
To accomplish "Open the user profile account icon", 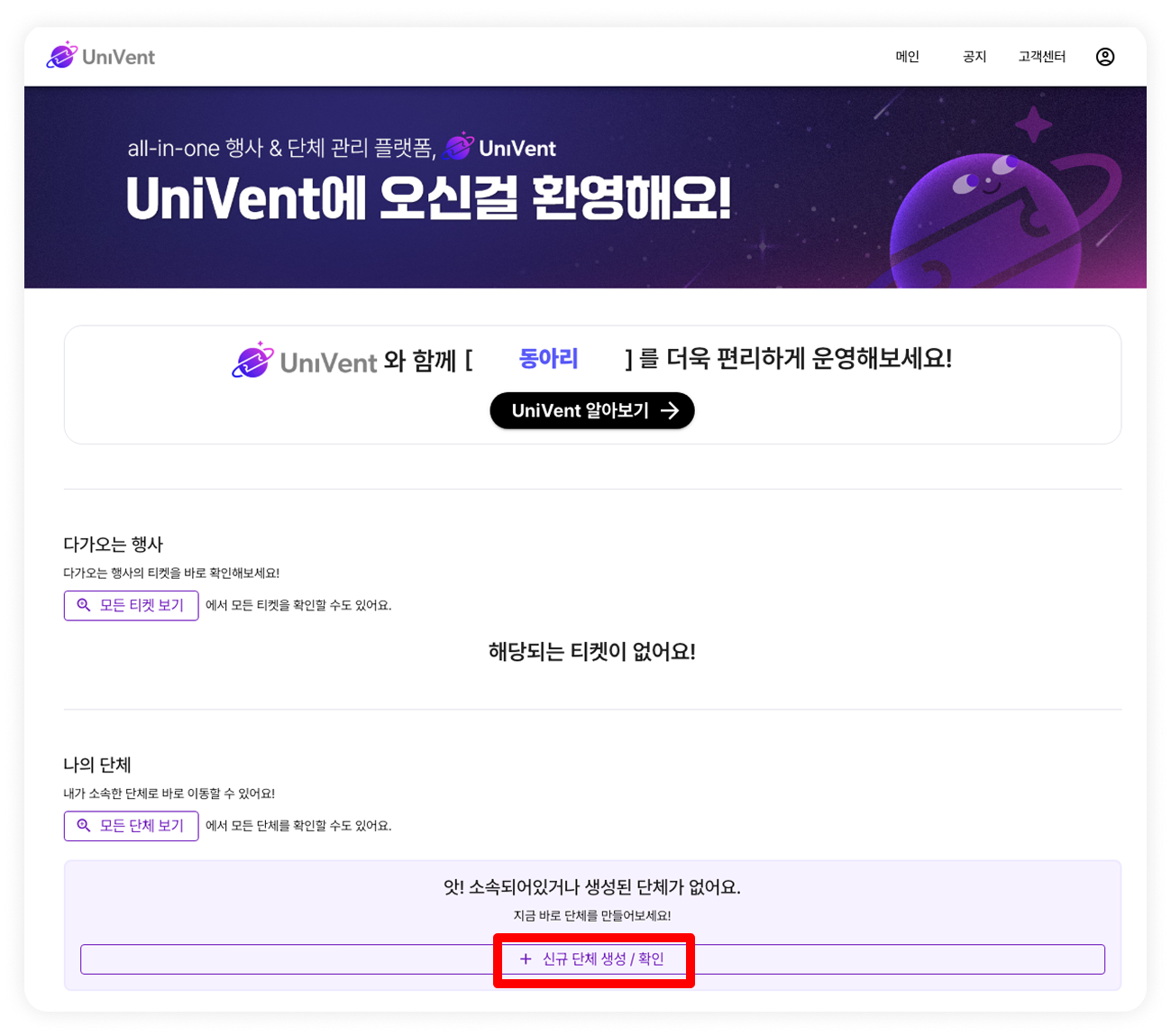I will point(1104,57).
